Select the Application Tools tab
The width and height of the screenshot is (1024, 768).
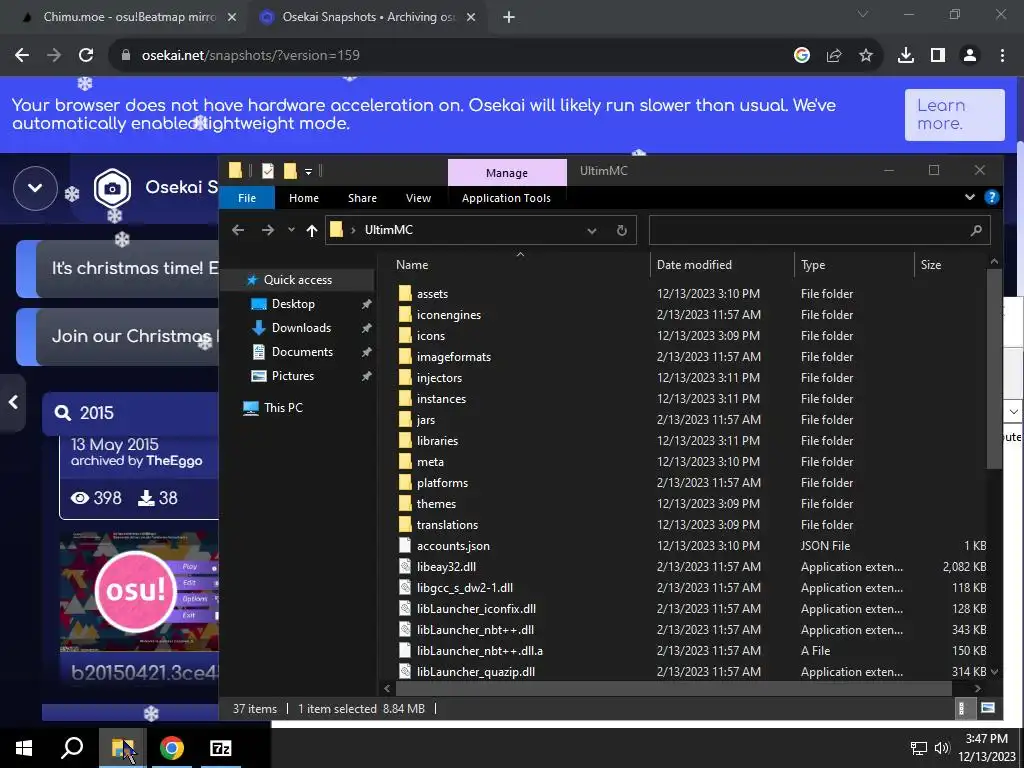coord(506,198)
